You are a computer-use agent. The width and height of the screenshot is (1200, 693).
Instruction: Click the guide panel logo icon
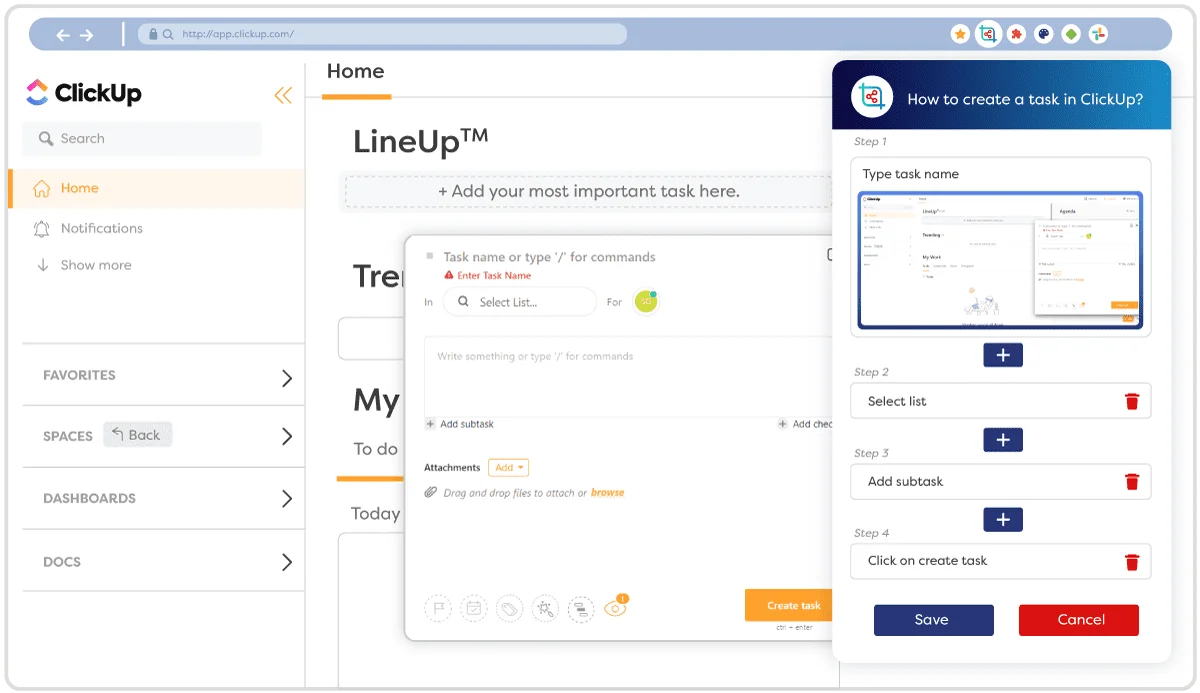click(872, 97)
